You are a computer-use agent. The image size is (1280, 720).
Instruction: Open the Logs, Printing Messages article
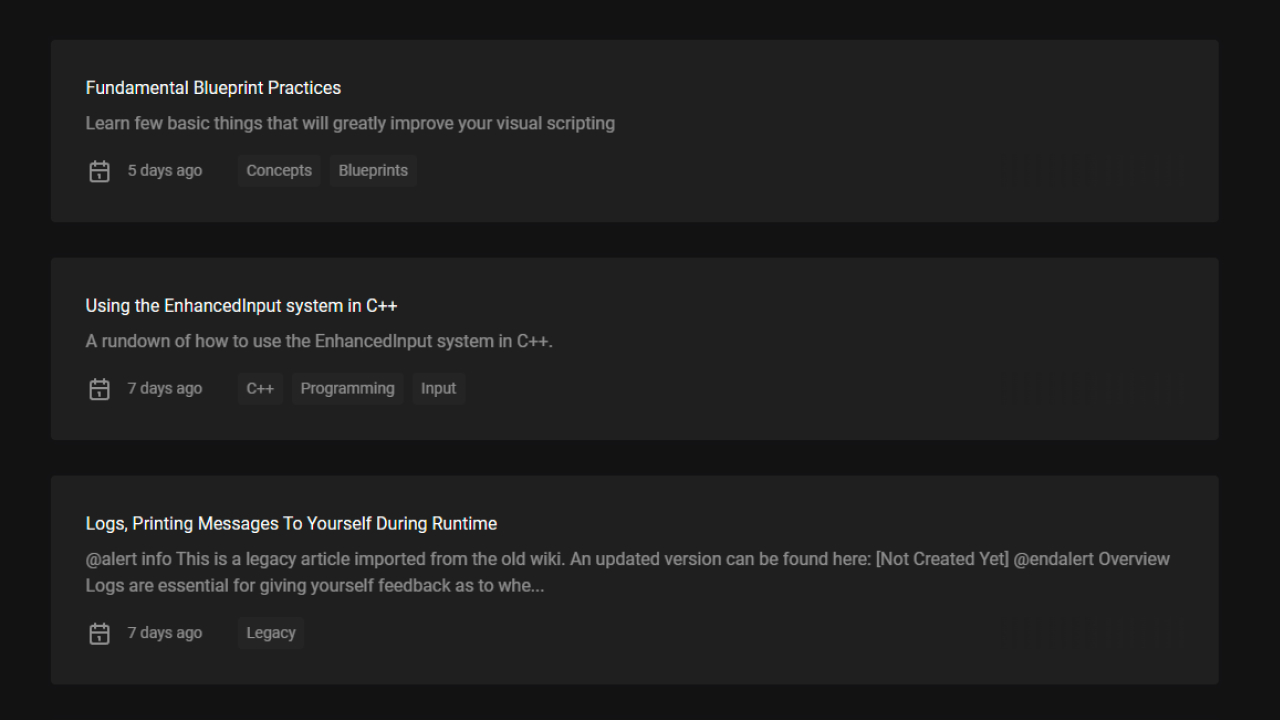pyautogui.click(x=291, y=523)
